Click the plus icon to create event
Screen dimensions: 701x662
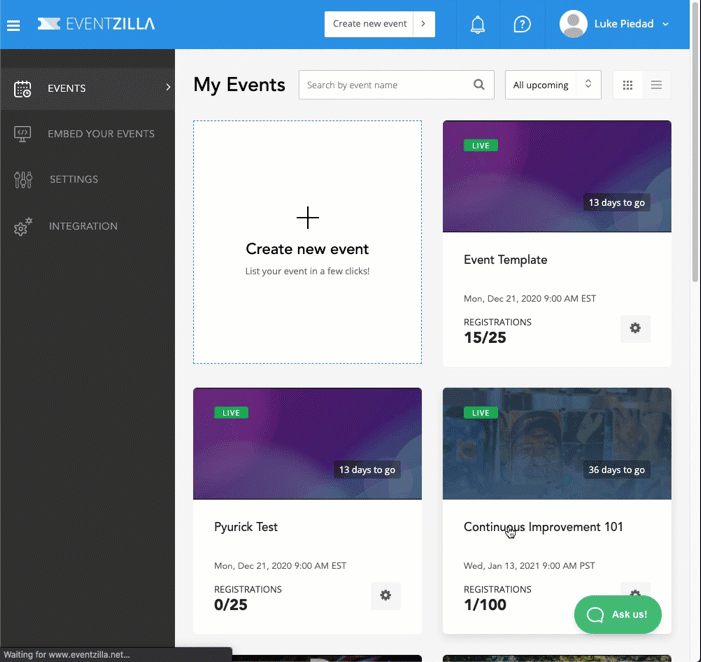[x=308, y=218]
